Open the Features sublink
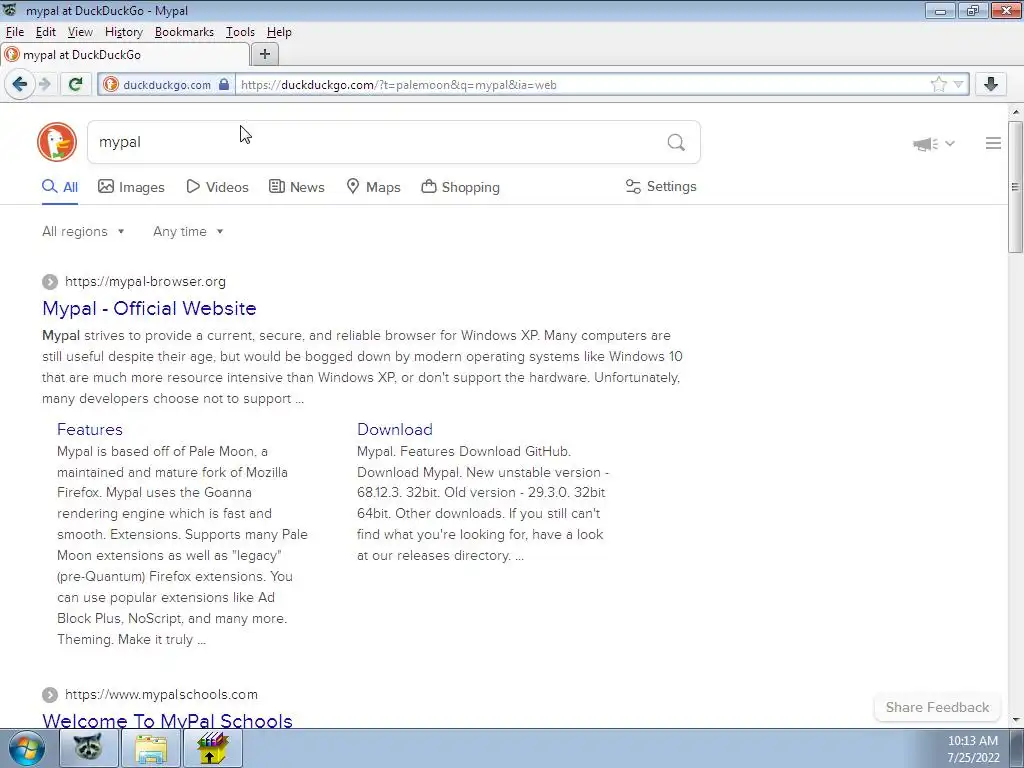 click(x=89, y=429)
